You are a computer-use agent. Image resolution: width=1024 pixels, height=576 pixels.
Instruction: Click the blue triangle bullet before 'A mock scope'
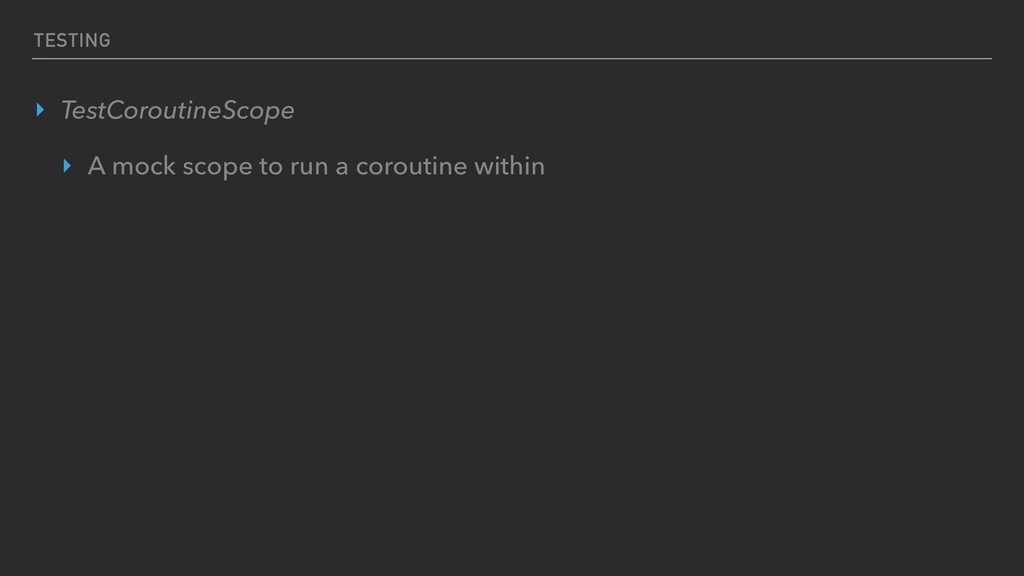68,166
